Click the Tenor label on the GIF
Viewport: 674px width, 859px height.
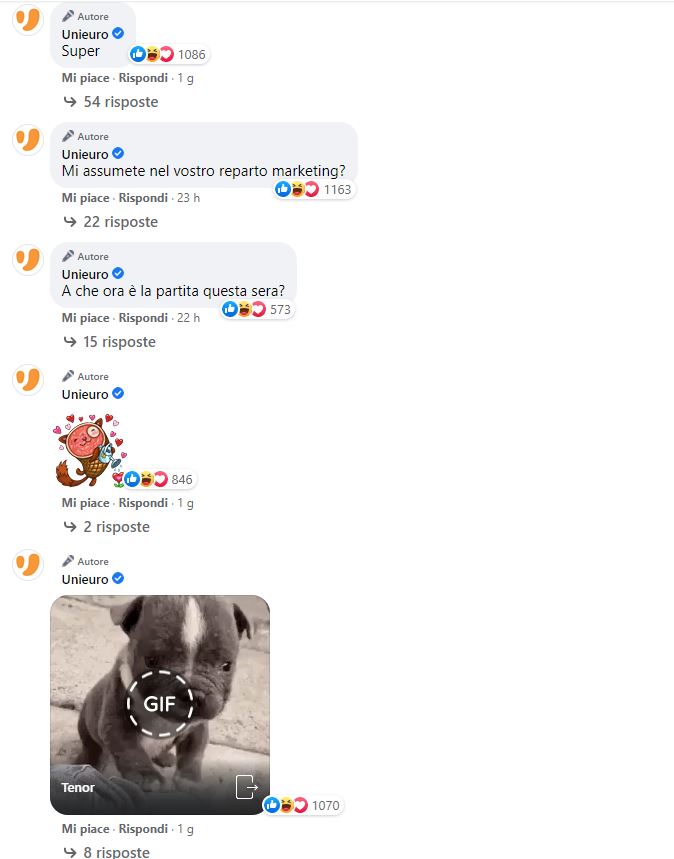pyautogui.click(x=78, y=788)
